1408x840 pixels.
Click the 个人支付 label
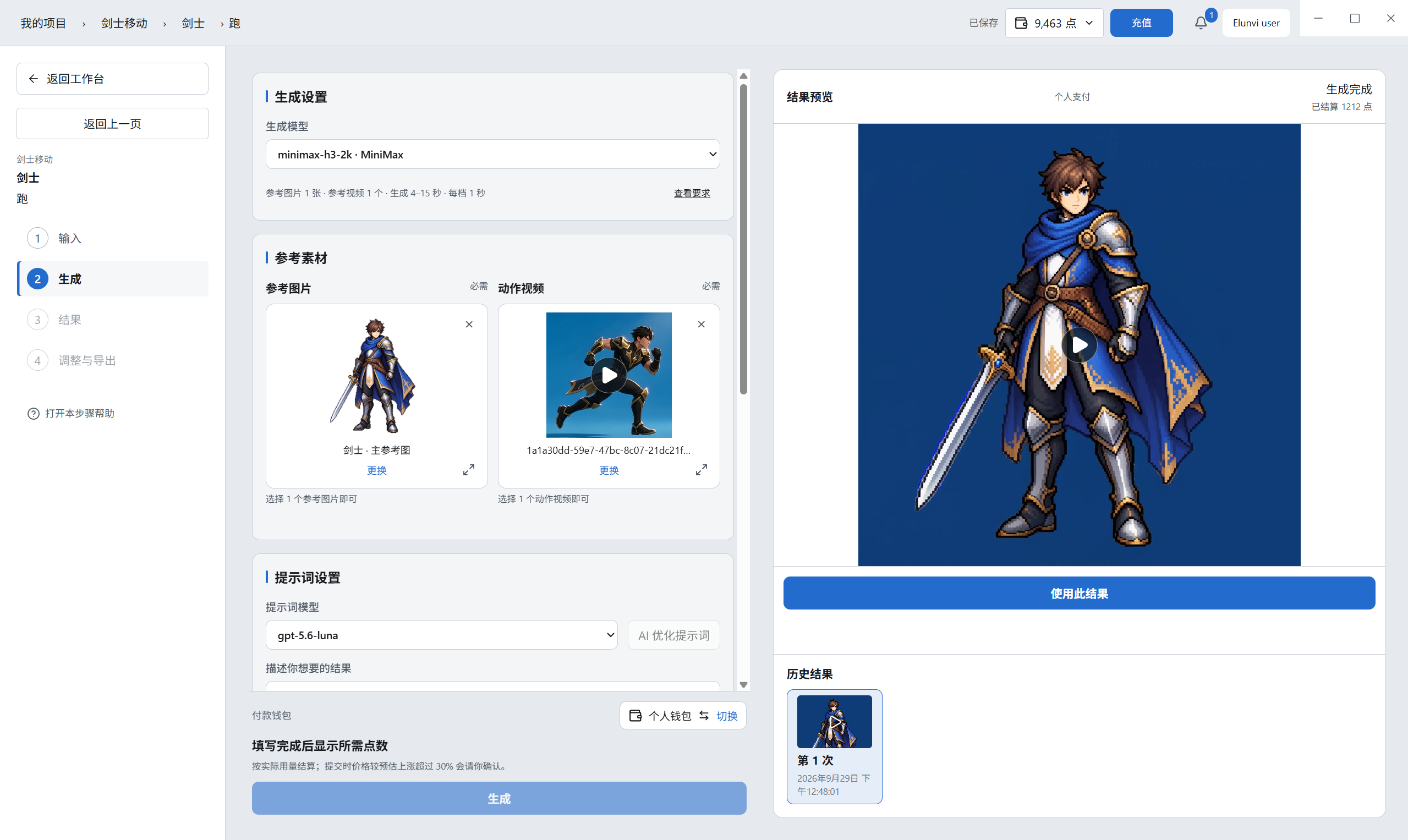tap(1072, 97)
